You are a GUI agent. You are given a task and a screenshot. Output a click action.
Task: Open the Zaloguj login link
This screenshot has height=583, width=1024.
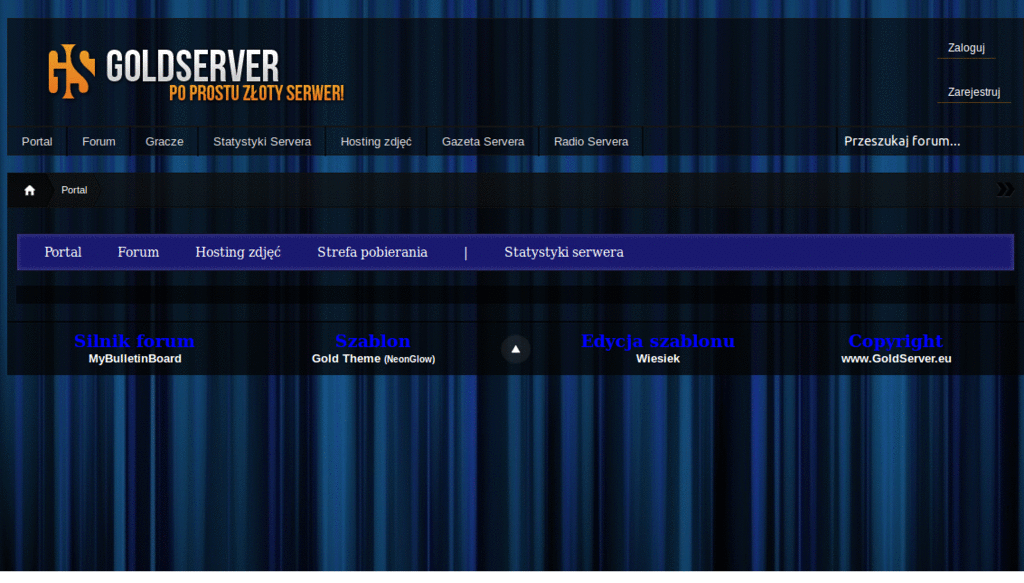click(966, 48)
